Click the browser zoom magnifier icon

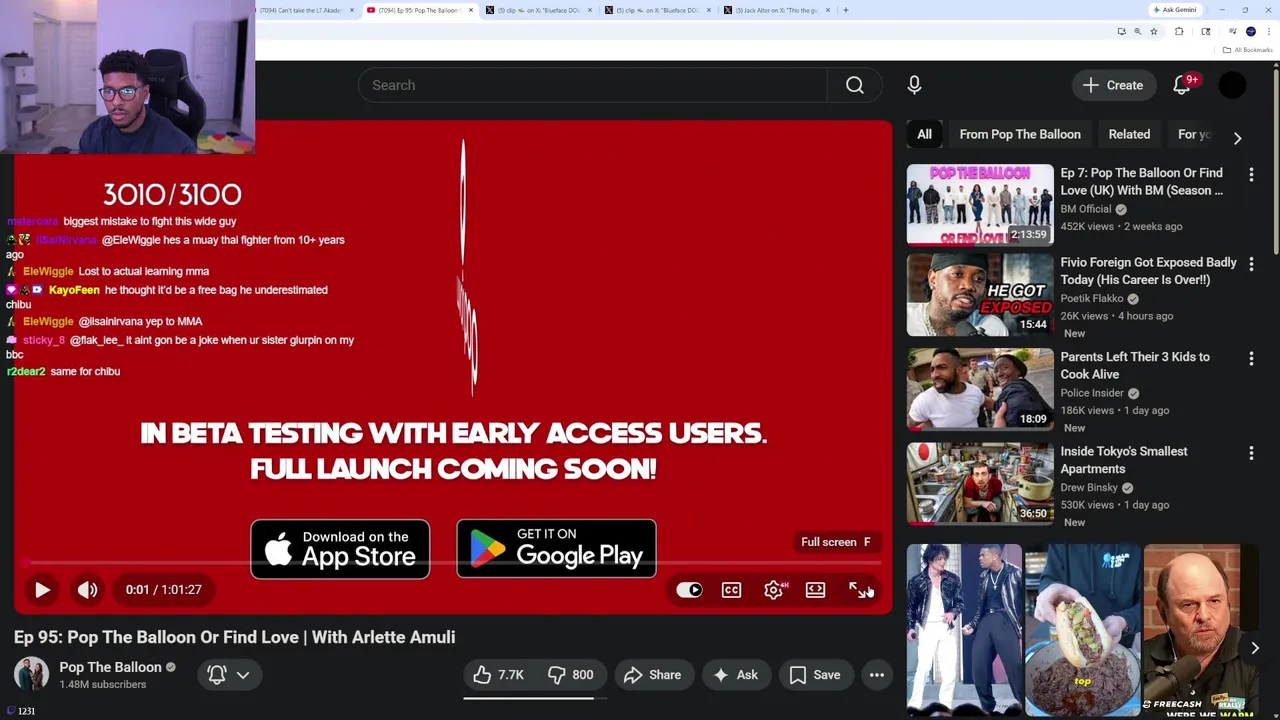coord(1137,32)
